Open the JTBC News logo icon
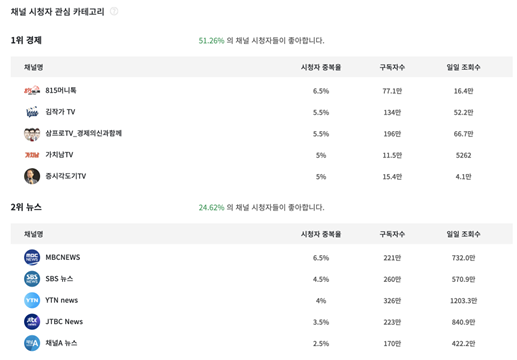This screenshot has height=360, width=517. point(32,322)
